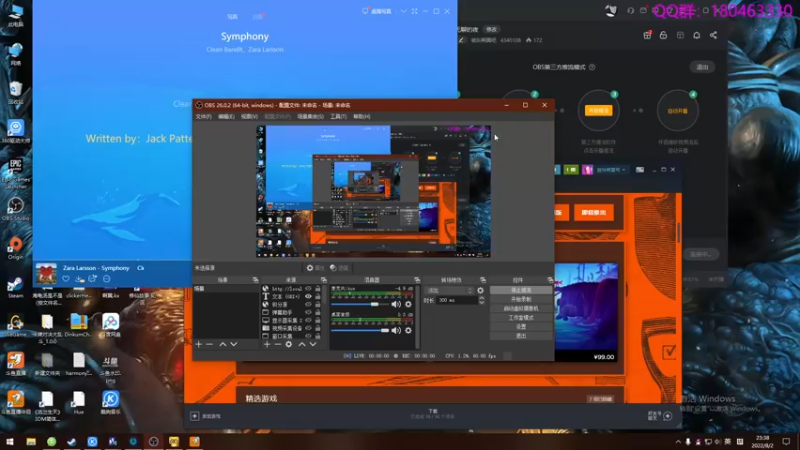Move source down in sources list
Viewport: 800px width, 450px height.
tap(313, 344)
